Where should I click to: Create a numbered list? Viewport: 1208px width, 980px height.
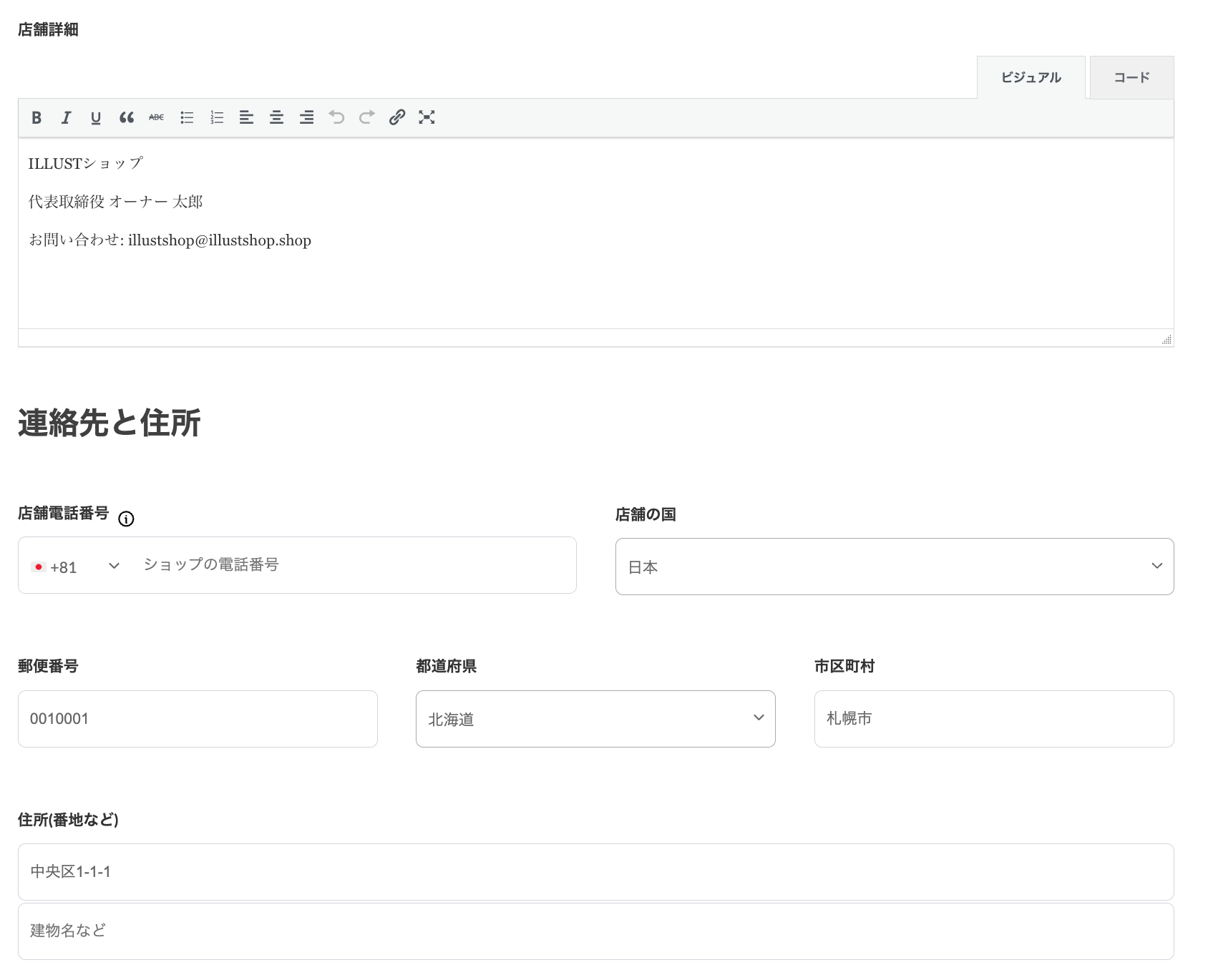click(217, 118)
